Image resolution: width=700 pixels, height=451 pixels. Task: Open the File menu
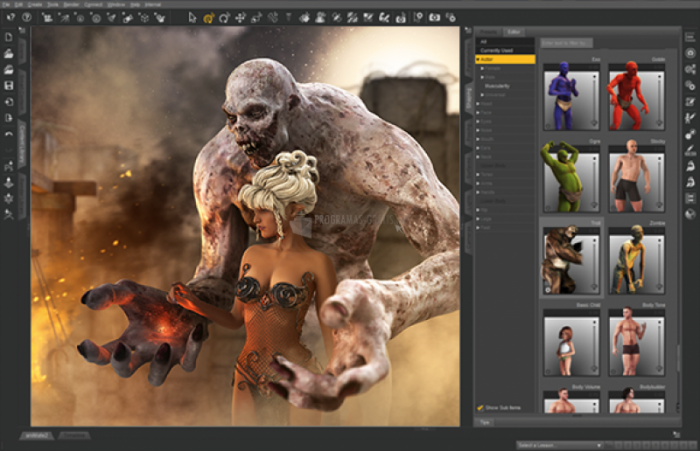click(7, 4)
